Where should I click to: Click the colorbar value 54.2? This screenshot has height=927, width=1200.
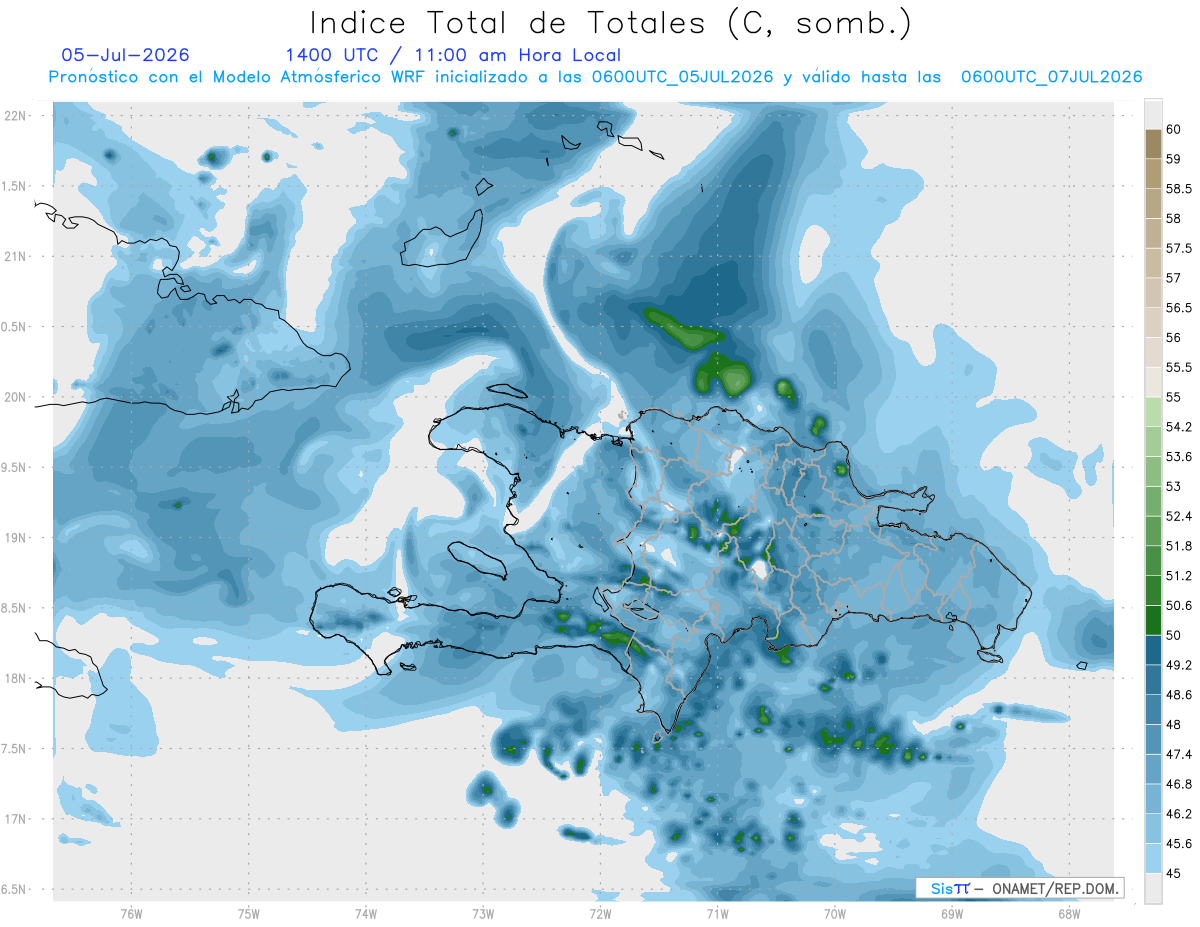pyautogui.click(x=1179, y=427)
